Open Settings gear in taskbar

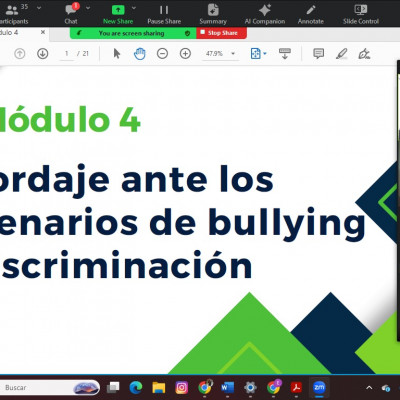[x=250, y=387]
